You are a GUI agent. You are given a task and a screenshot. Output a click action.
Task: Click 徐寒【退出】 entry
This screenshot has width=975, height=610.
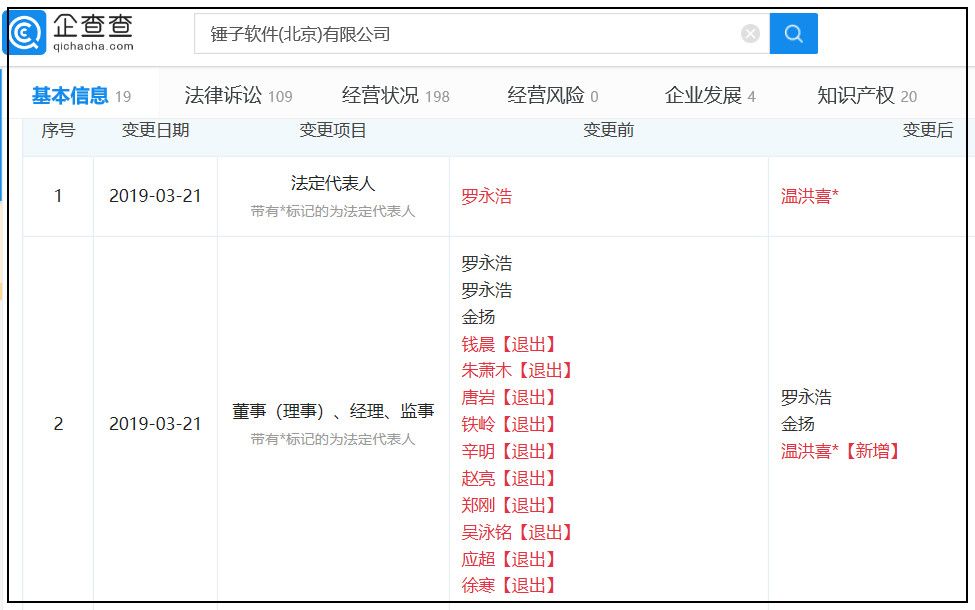pos(509,585)
